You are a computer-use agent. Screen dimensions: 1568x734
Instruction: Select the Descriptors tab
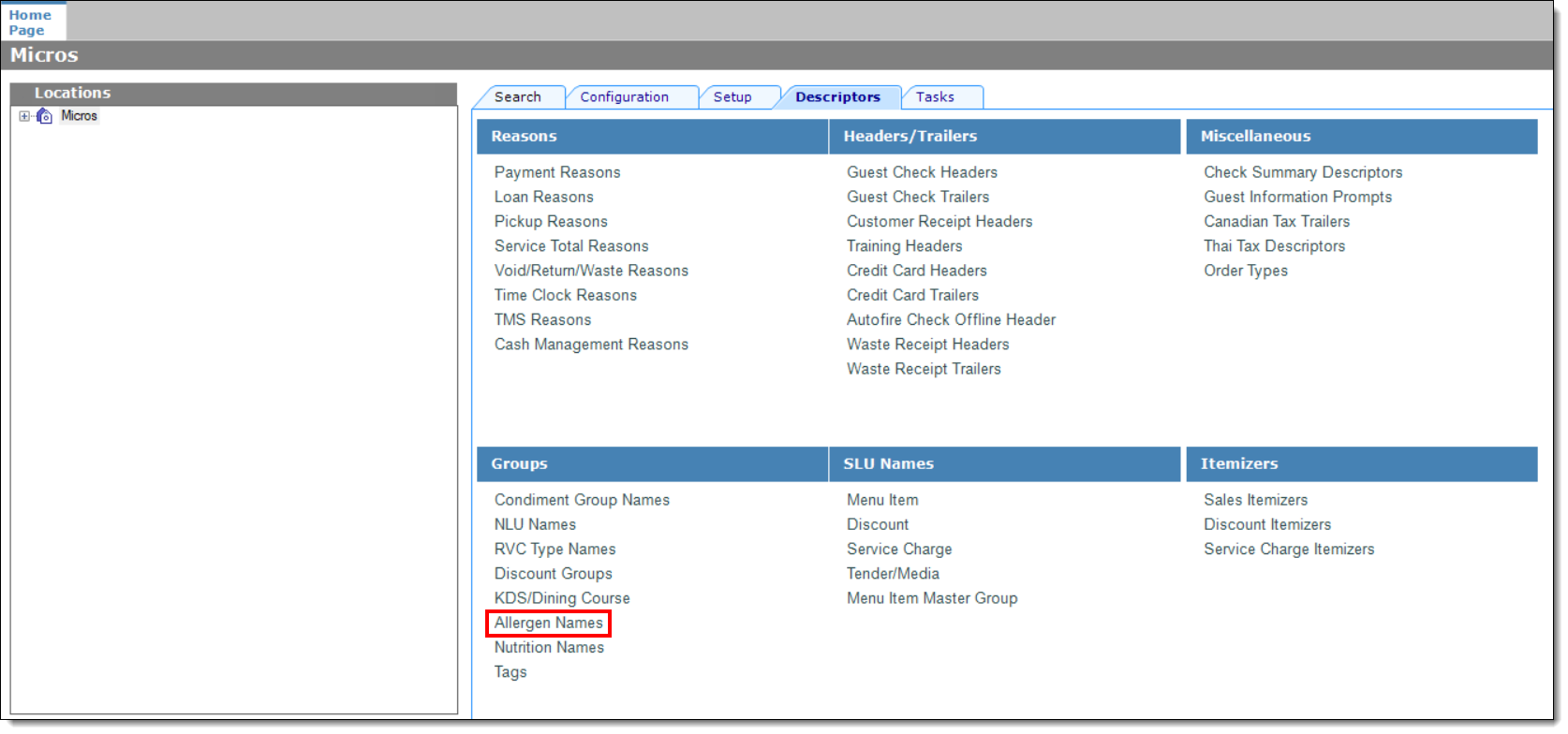[x=837, y=97]
